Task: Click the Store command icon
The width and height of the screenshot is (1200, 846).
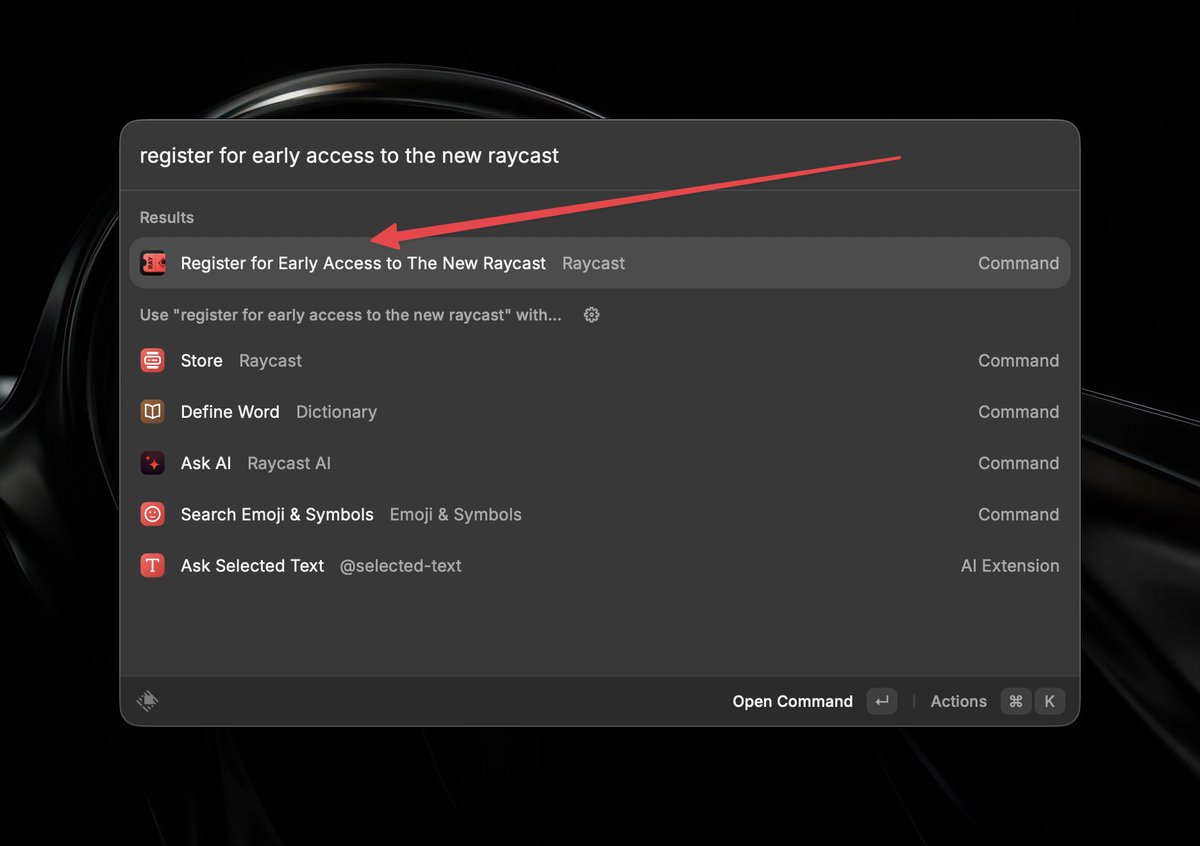Action: click(152, 361)
